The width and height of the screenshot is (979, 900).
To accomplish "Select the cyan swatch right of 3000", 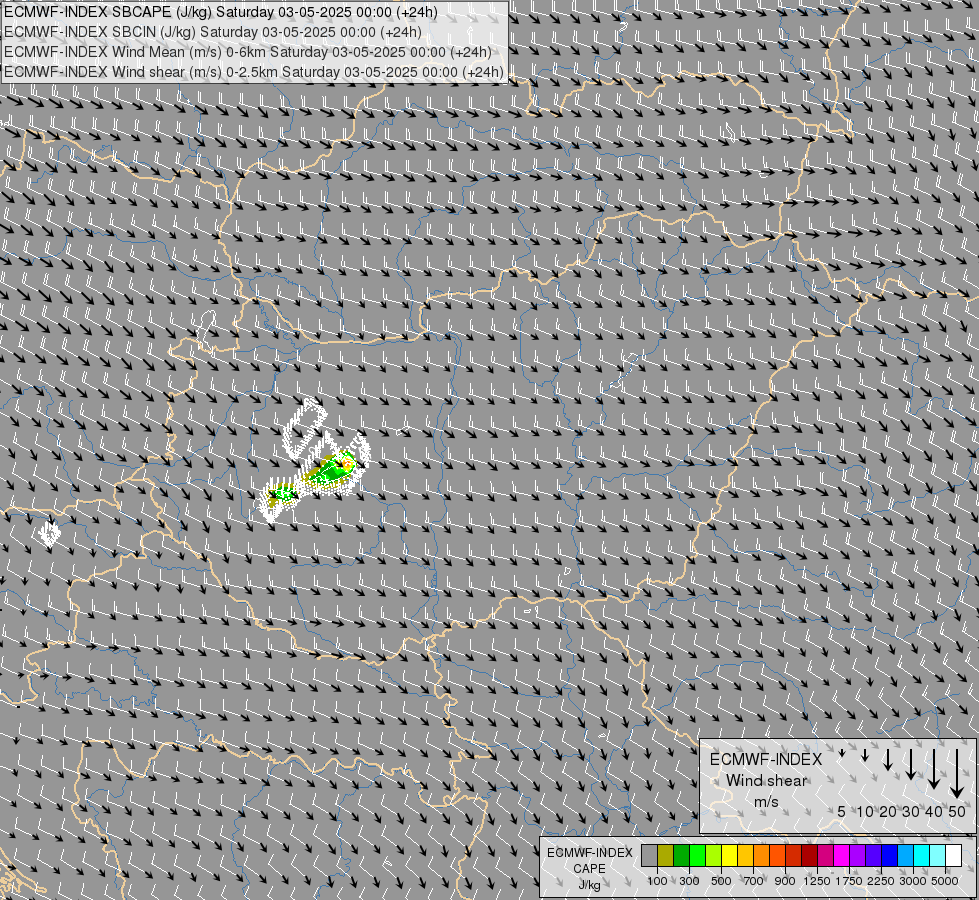I will (x=922, y=856).
